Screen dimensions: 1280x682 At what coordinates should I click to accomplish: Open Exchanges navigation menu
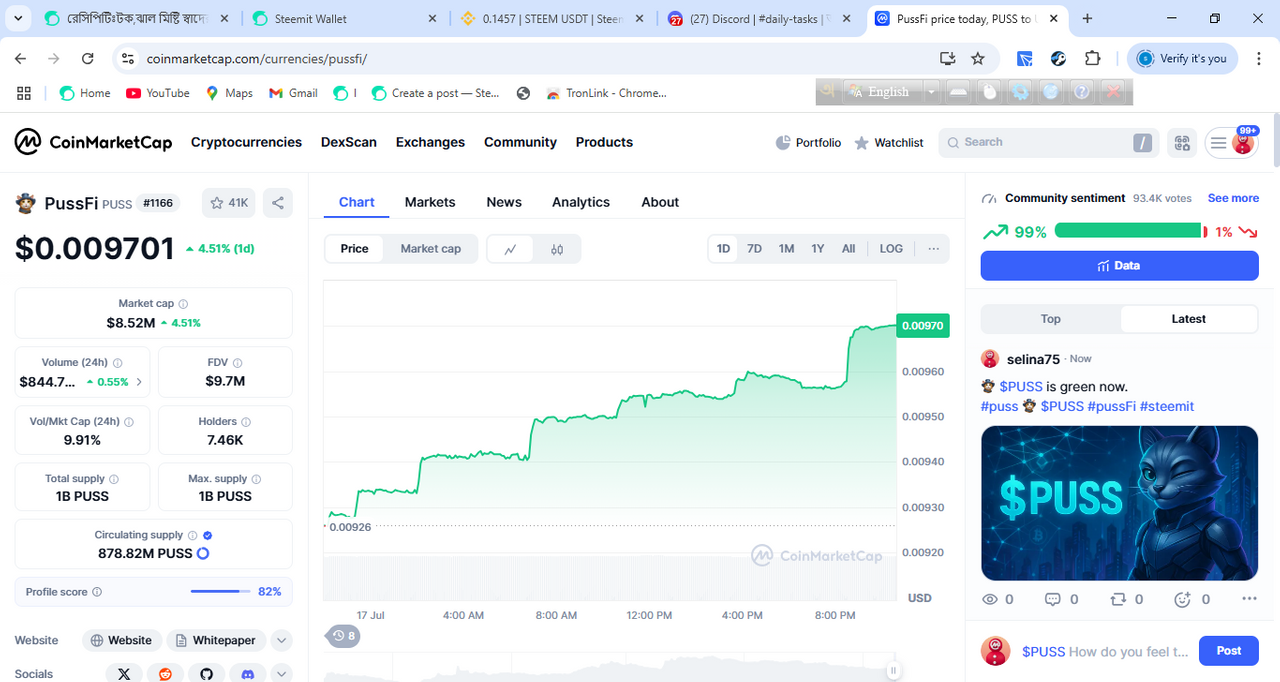click(x=430, y=142)
